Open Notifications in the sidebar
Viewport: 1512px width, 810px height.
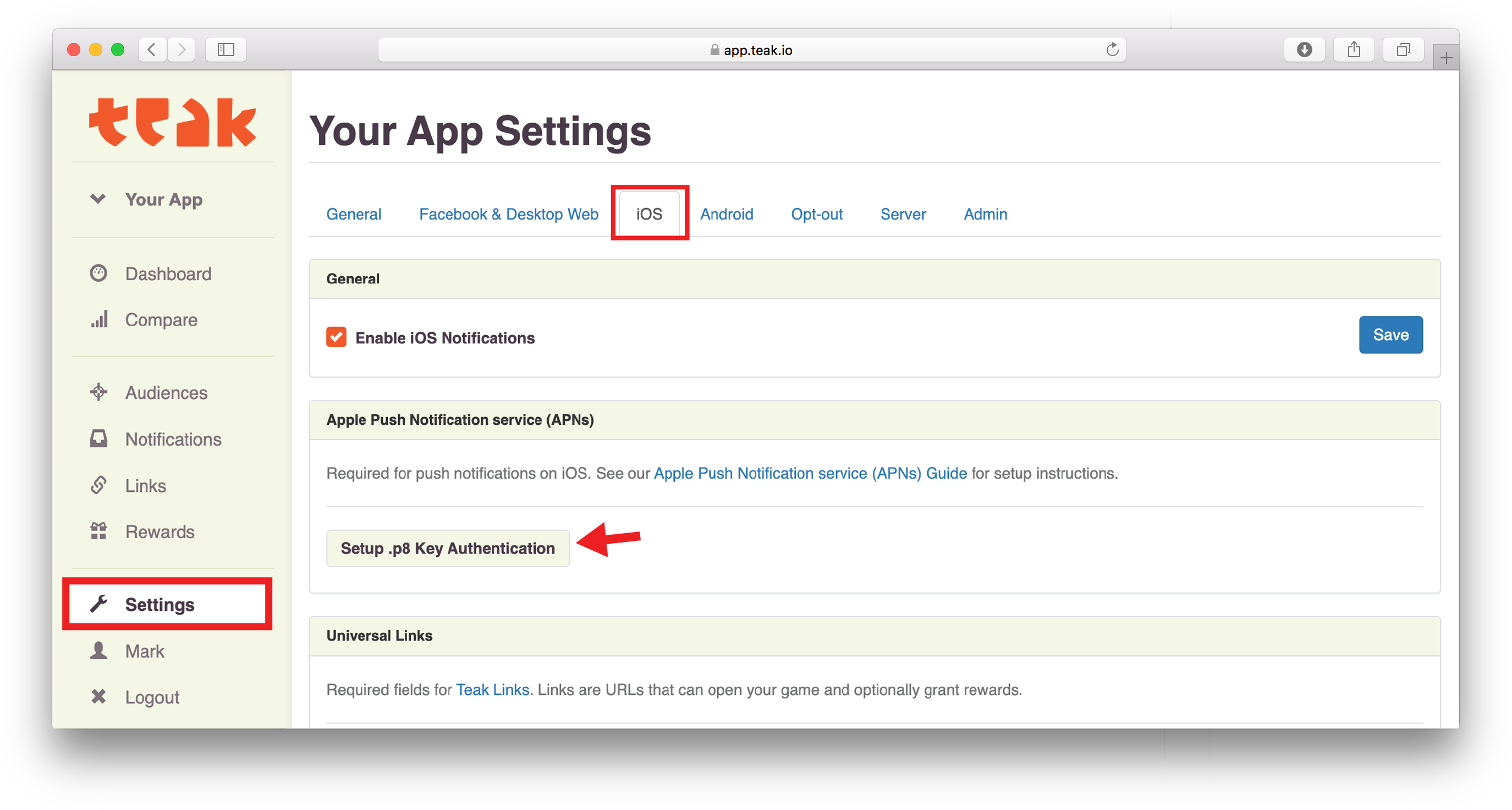coord(173,439)
